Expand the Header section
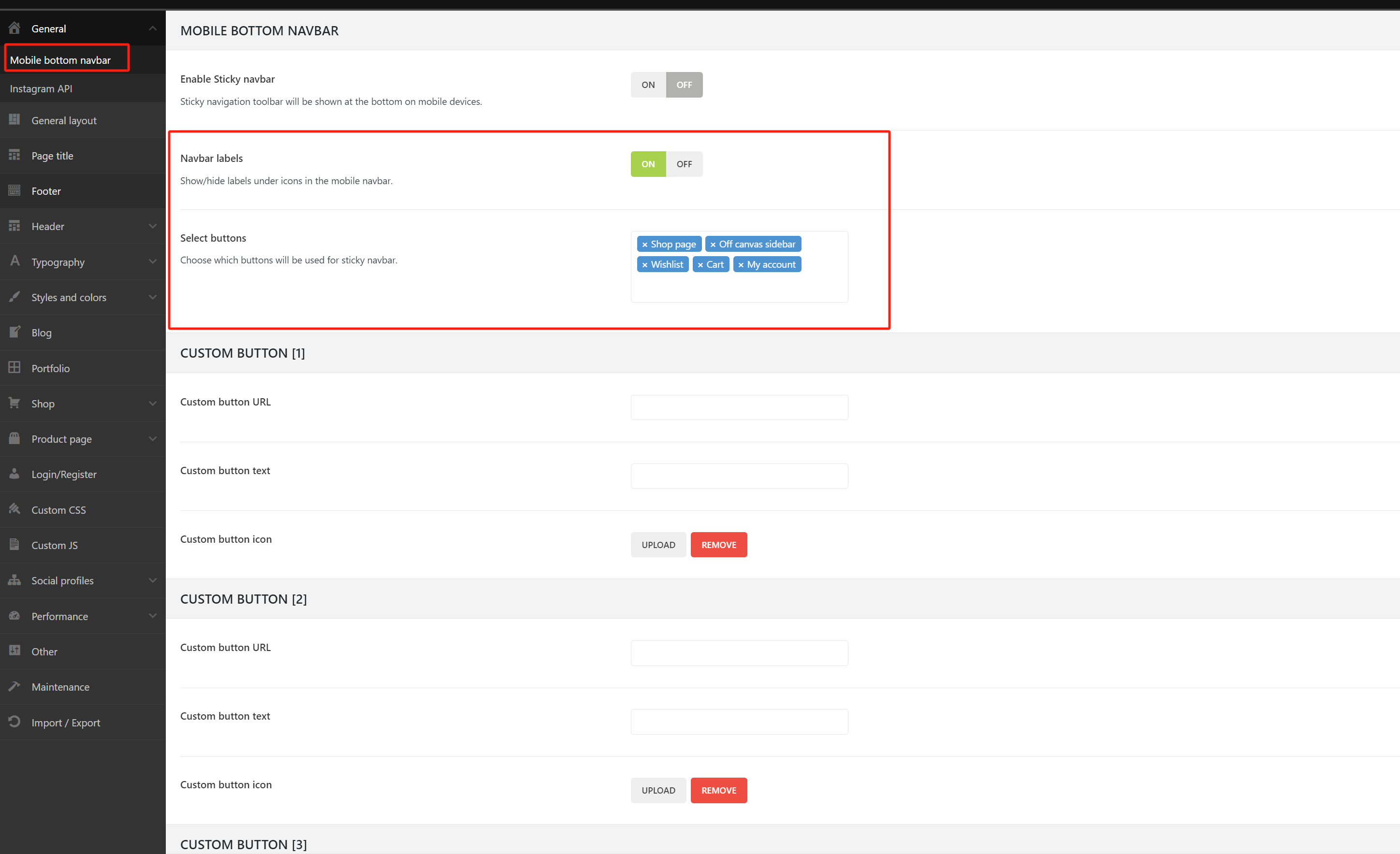 pyautogui.click(x=152, y=226)
